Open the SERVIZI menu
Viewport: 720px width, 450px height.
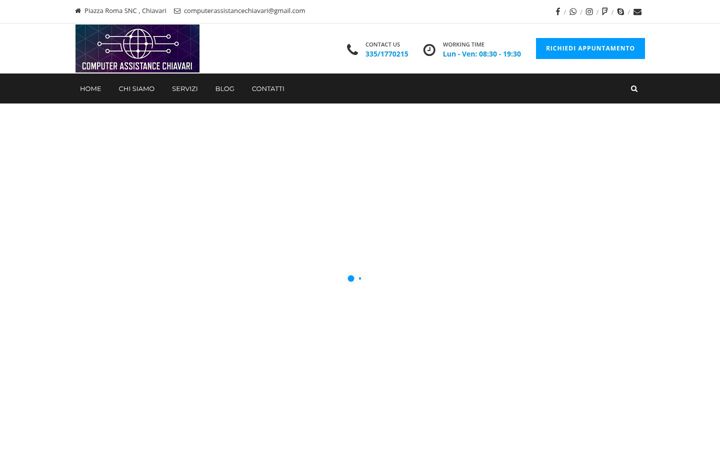click(185, 89)
